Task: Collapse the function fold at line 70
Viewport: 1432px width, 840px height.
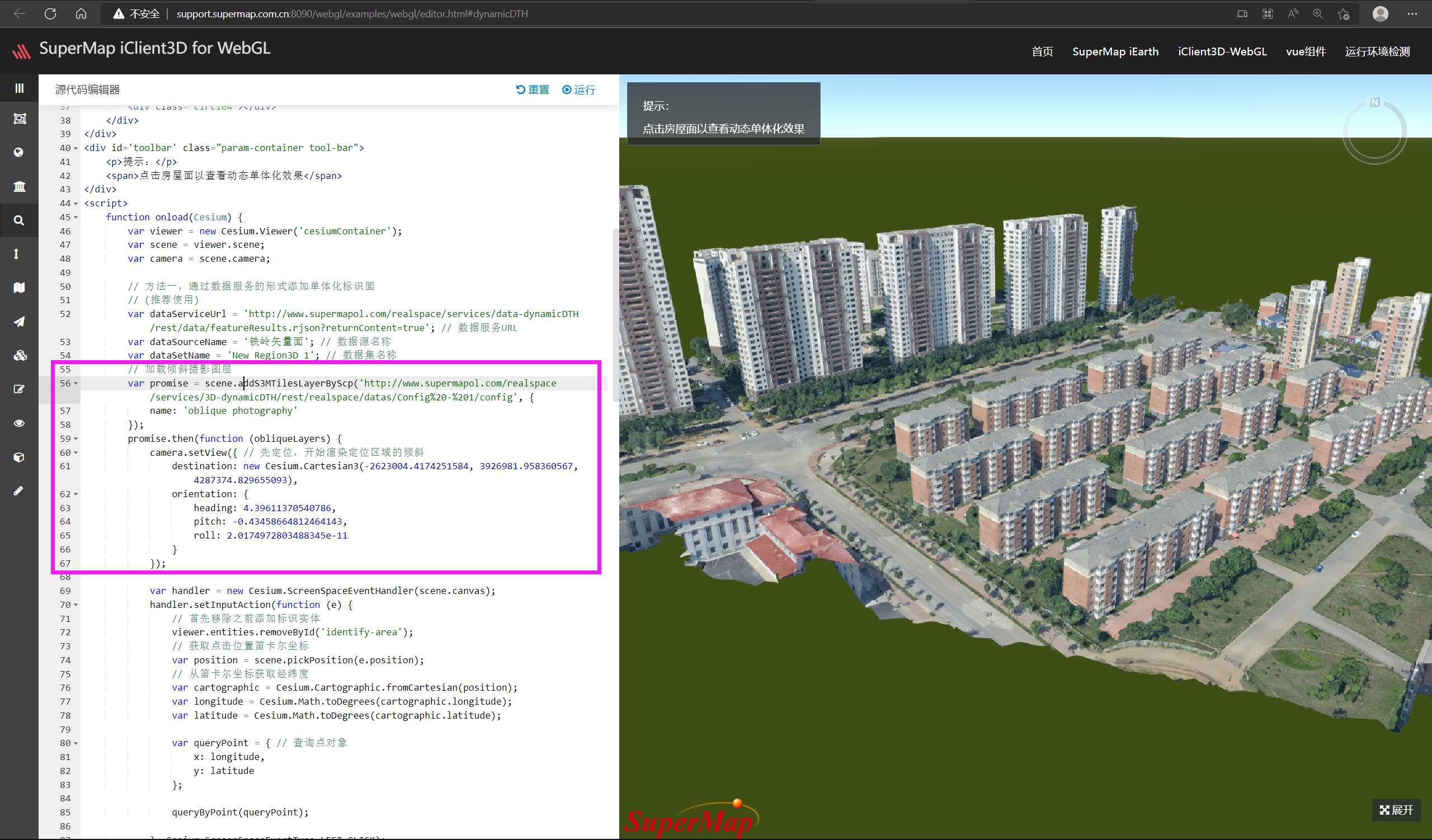Action: (76, 605)
